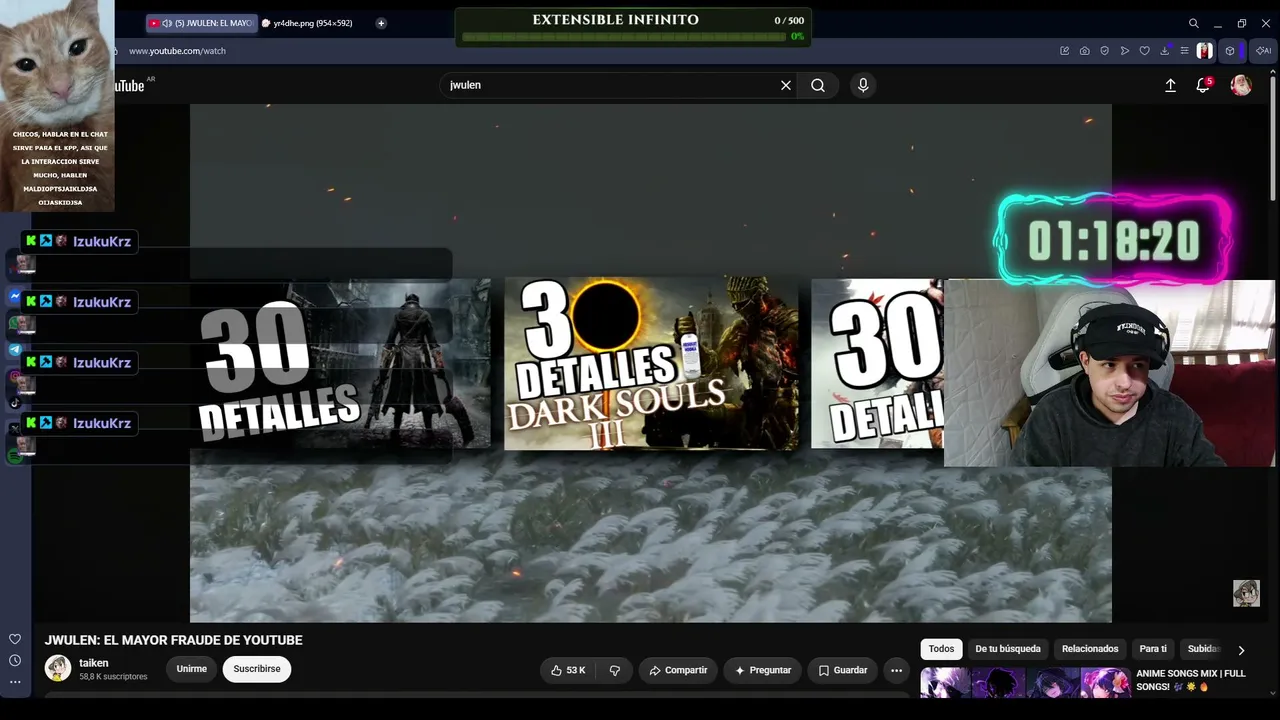Clear the jwulen search text
The image size is (1280, 720).
[786, 86]
